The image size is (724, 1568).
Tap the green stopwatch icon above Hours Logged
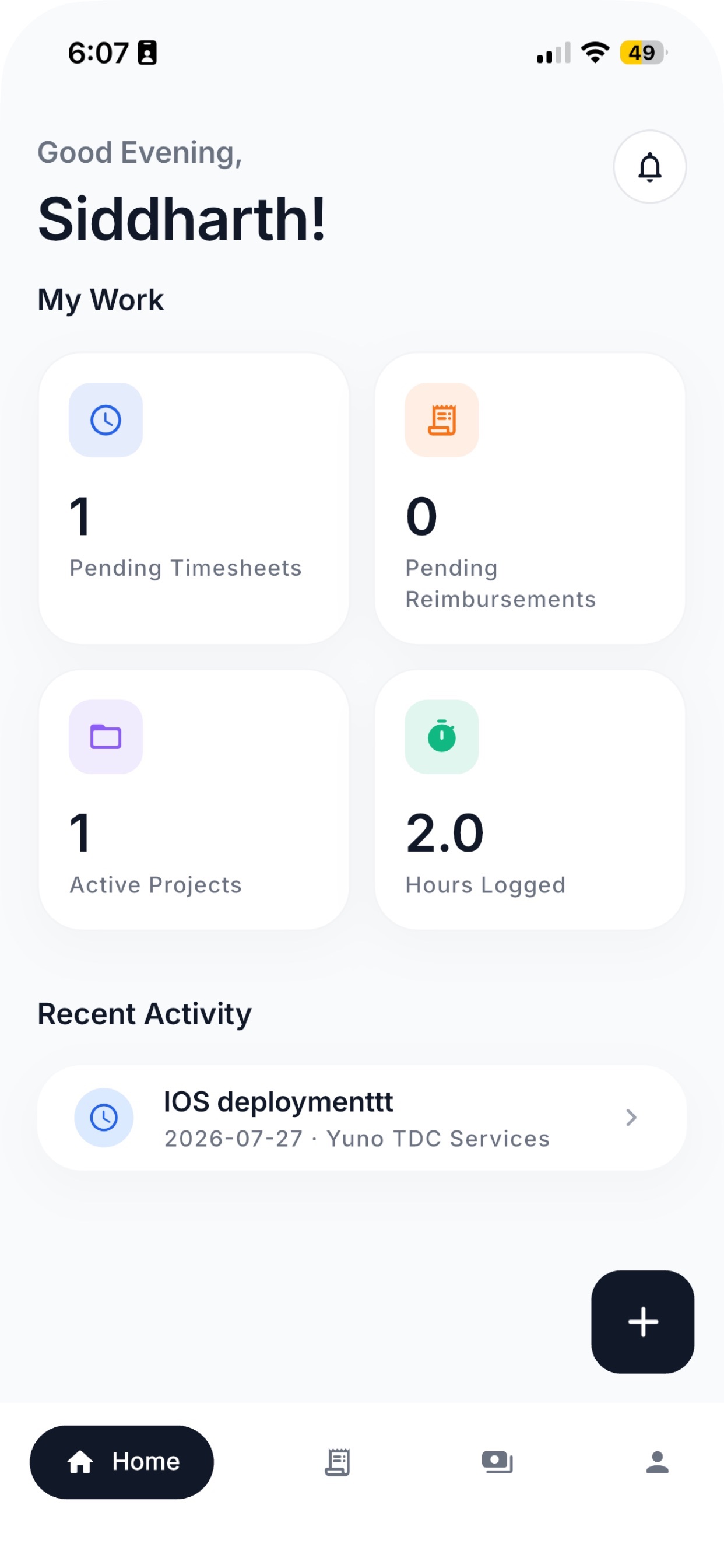442,737
